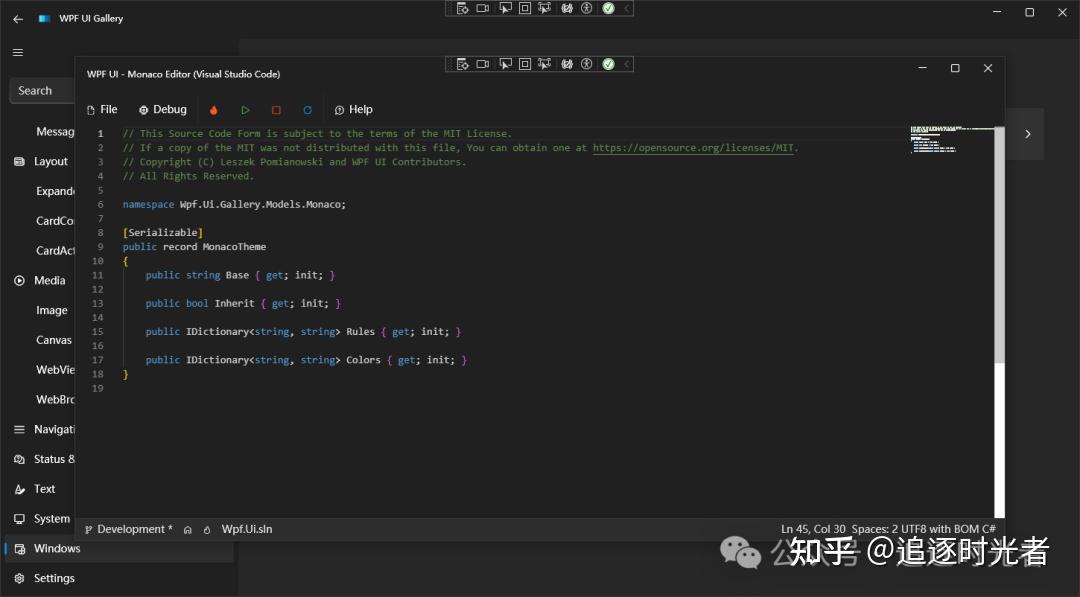This screenshot has height=597, width=1080.
Task: Click Wpf.Ui.sln in the status bar
Action: point(247,529)
